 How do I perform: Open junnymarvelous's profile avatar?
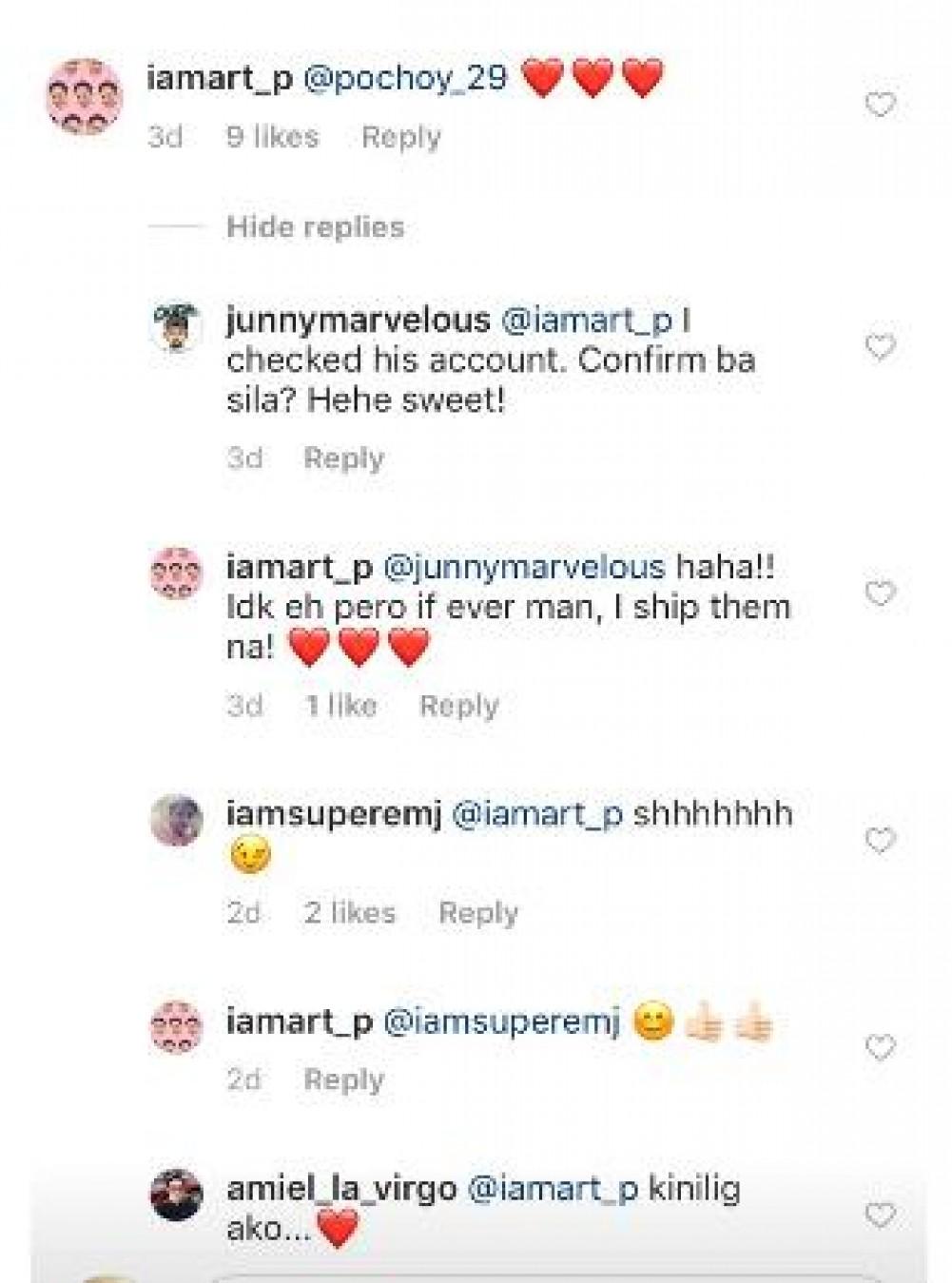pos(177,327)
